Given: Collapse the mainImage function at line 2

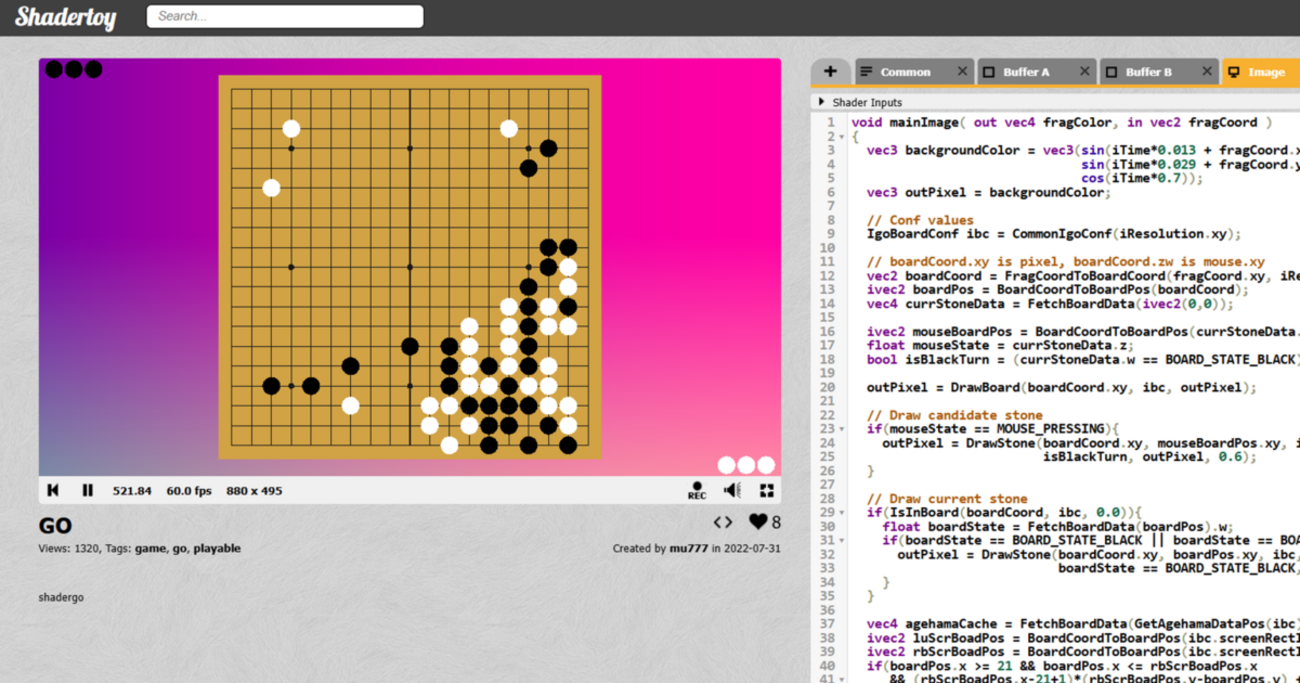Looking at the screenshot, I should point(842,137).
